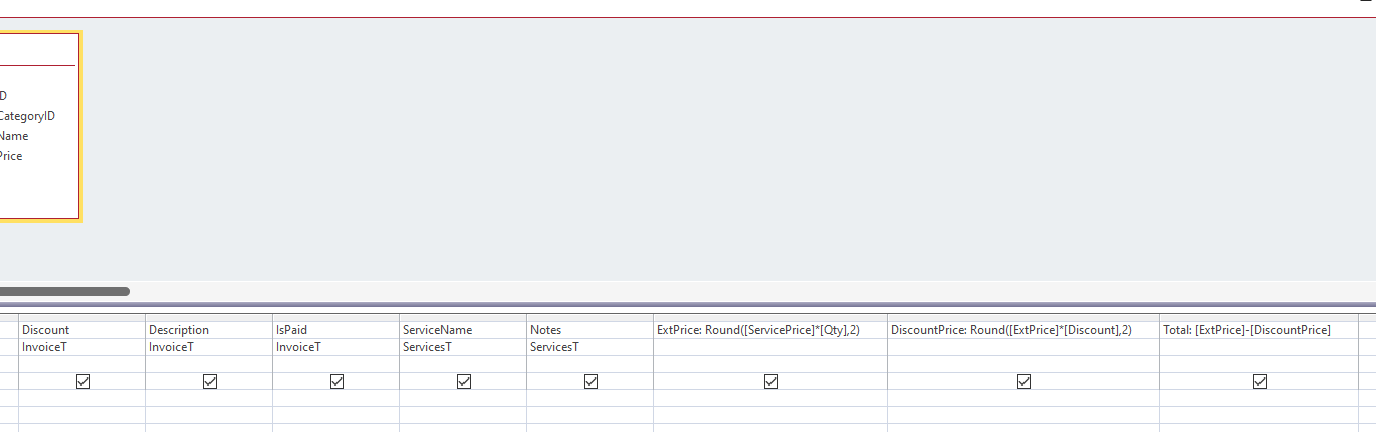Toggle the IsPaid column Show checkbox
Viewport: 1376px width, 432px height.
coord(337,381)
